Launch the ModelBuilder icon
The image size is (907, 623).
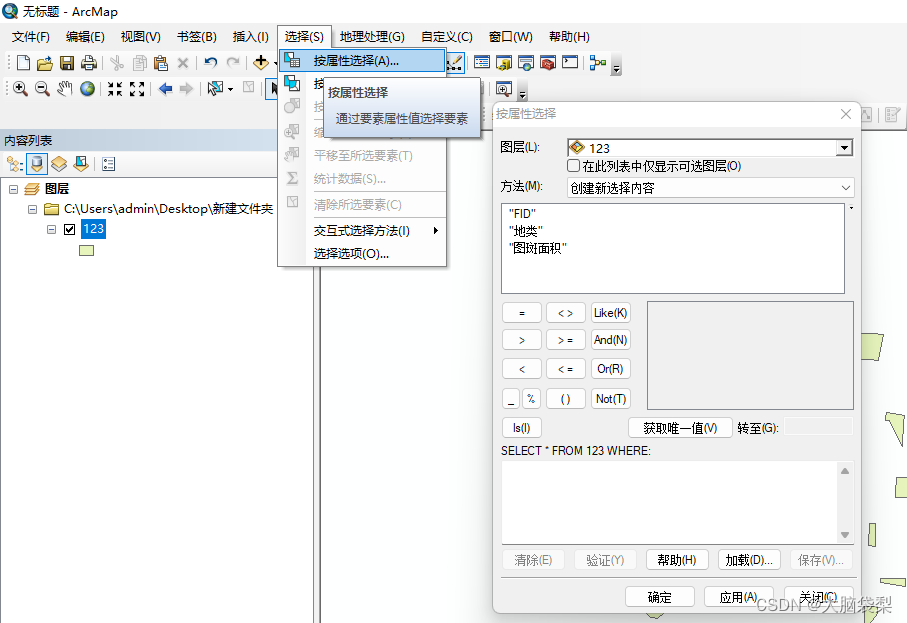tap(598, 62)
